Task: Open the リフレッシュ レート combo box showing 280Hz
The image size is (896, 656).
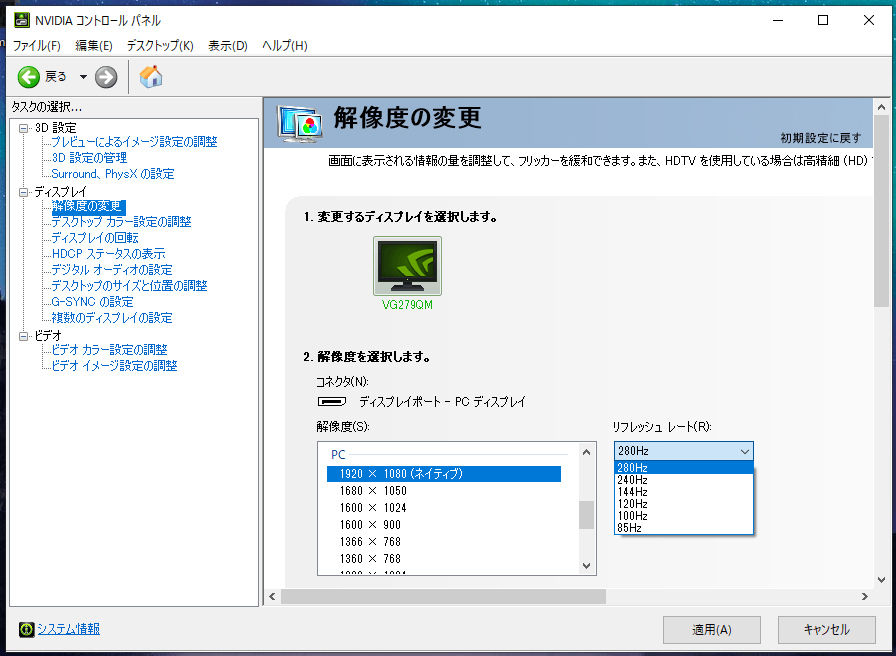Action: click(684, 451)
